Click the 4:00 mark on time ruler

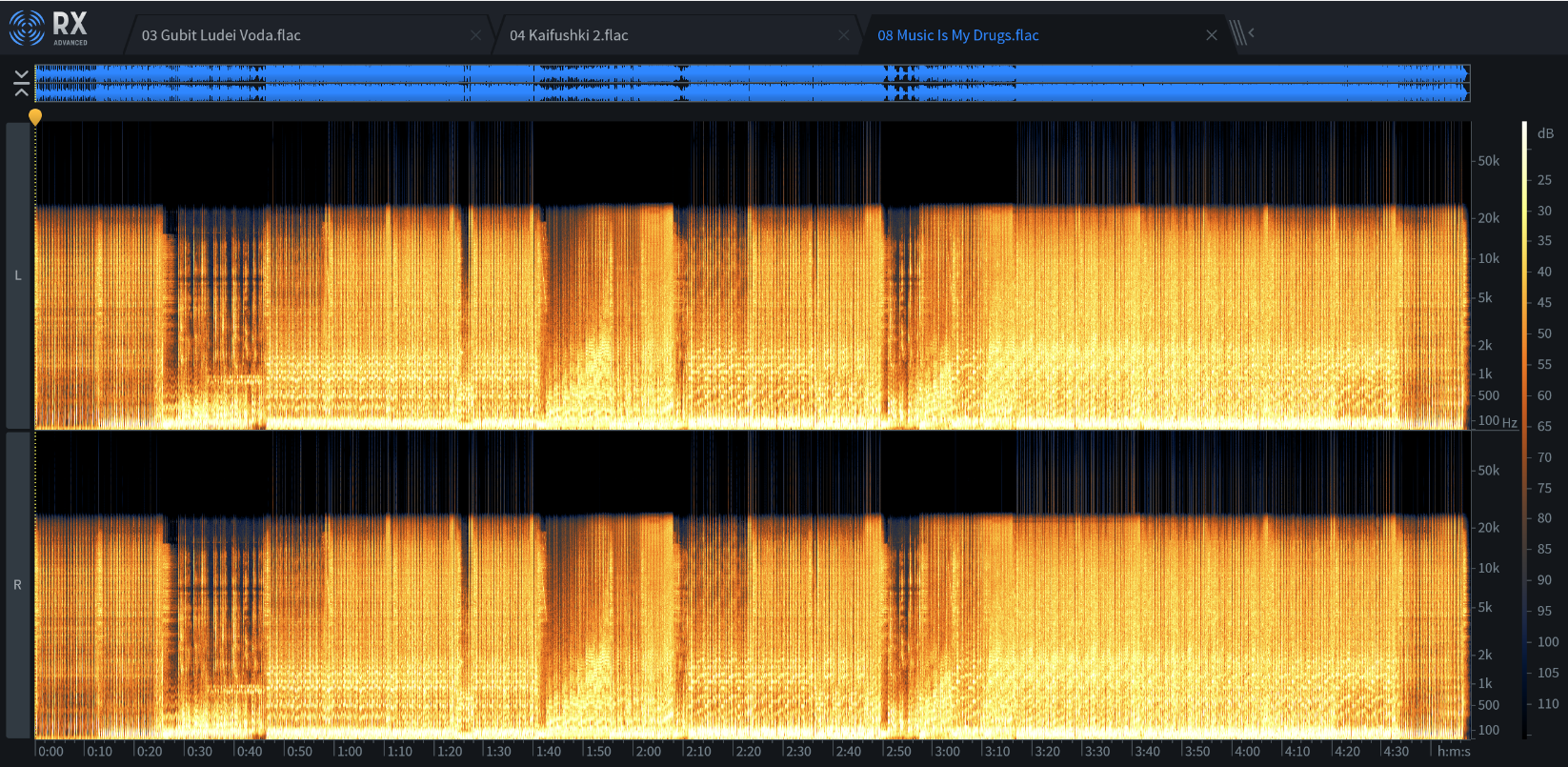point(1247,751)
